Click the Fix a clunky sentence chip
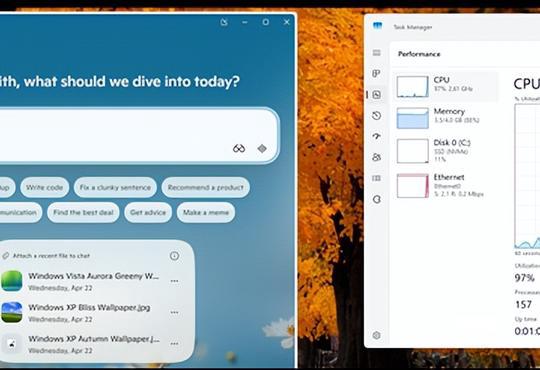This screenshot has width=540, height=370. coord(115,187)
